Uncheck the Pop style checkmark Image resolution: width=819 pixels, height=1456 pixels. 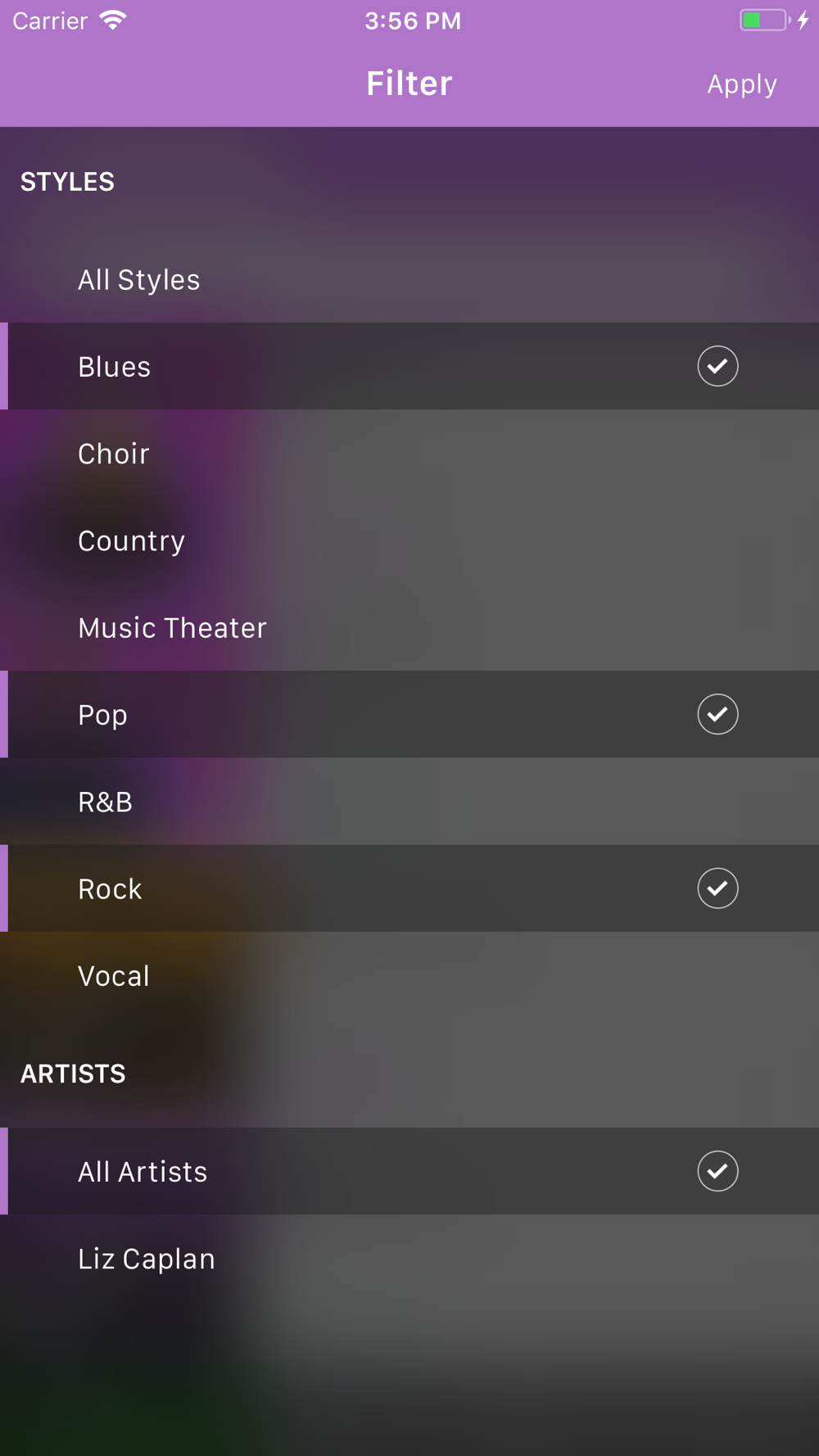[x=717, y=714]
